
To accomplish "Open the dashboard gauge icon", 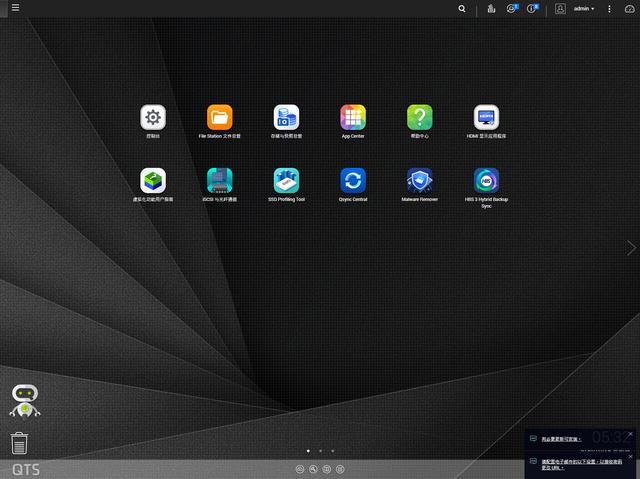I will pyautogui.click(x=629, y=9).
